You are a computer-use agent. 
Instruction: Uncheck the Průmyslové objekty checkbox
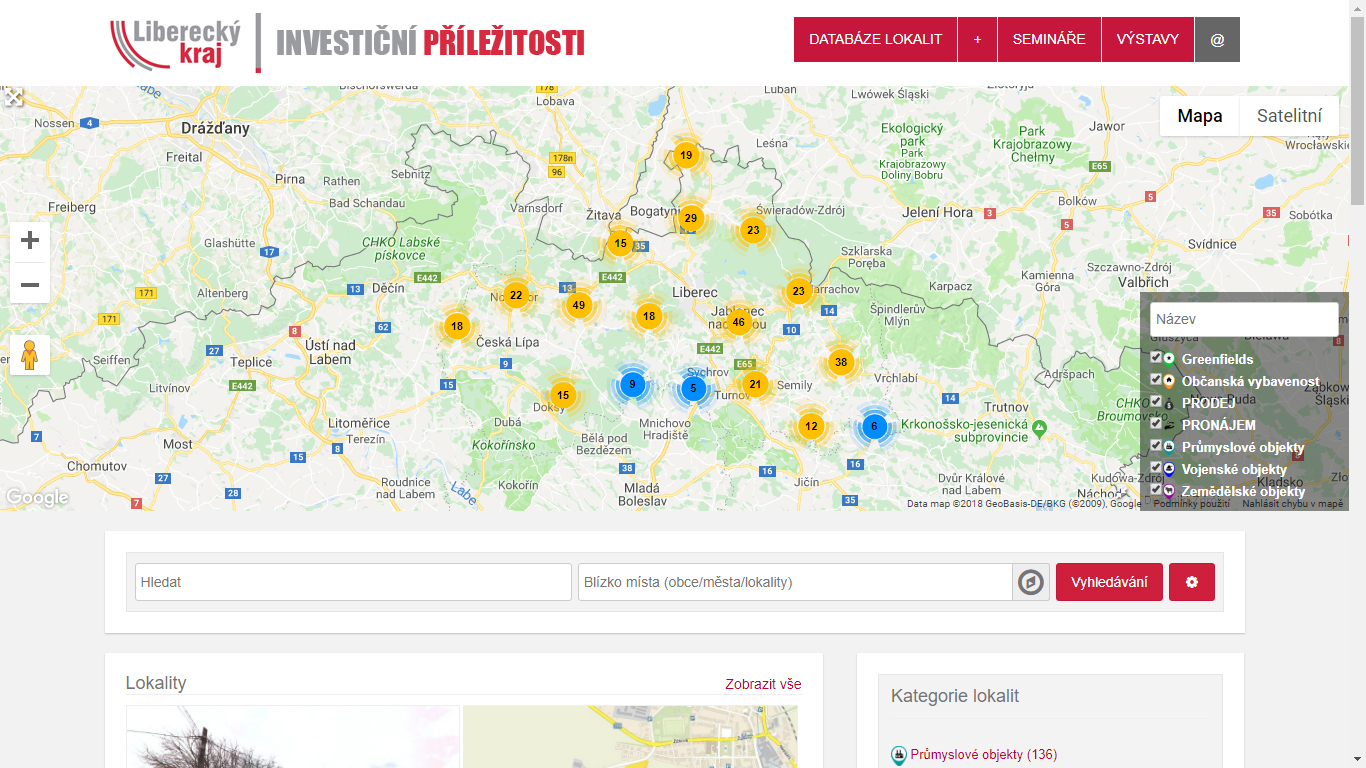1156,445
